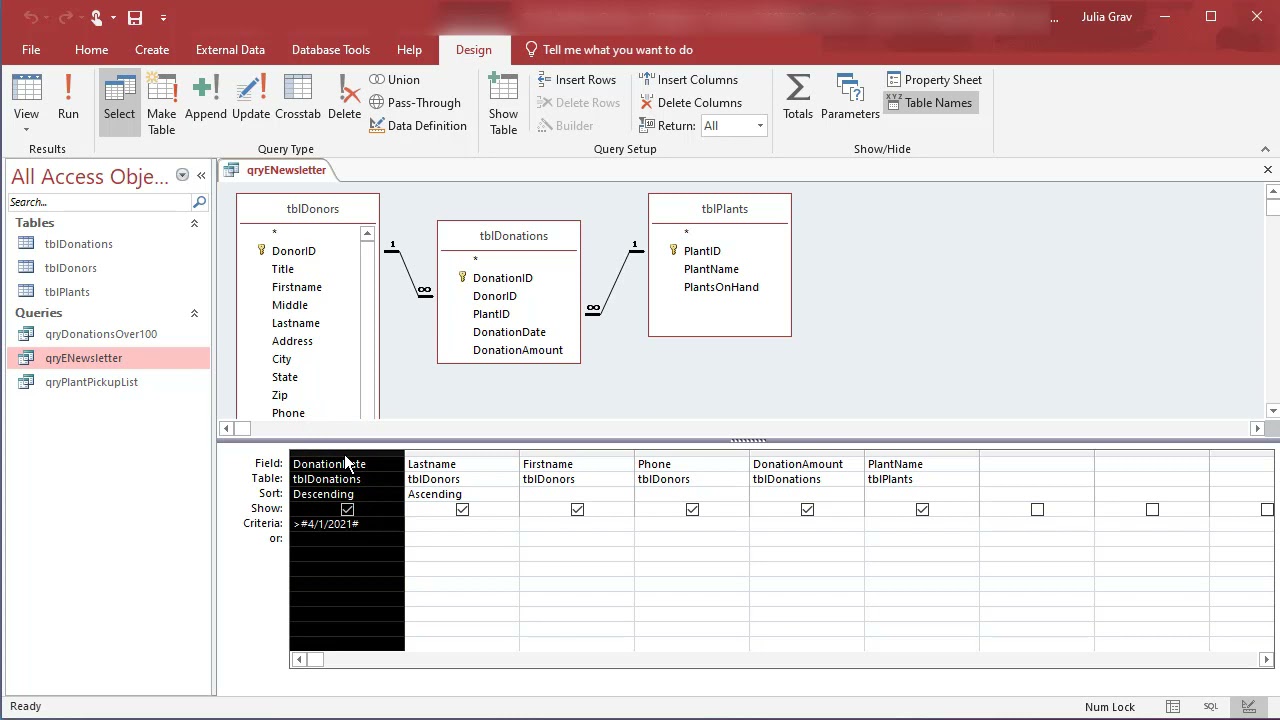Viewport: 1280px width, 720px height.
Task: Toggle Table Names in the grid
Action: [929, 103]
